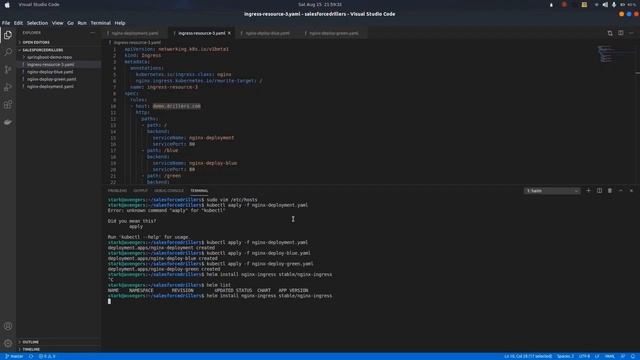Switch to nginx-deploy-green.yaml editor tab

[334, 33]
